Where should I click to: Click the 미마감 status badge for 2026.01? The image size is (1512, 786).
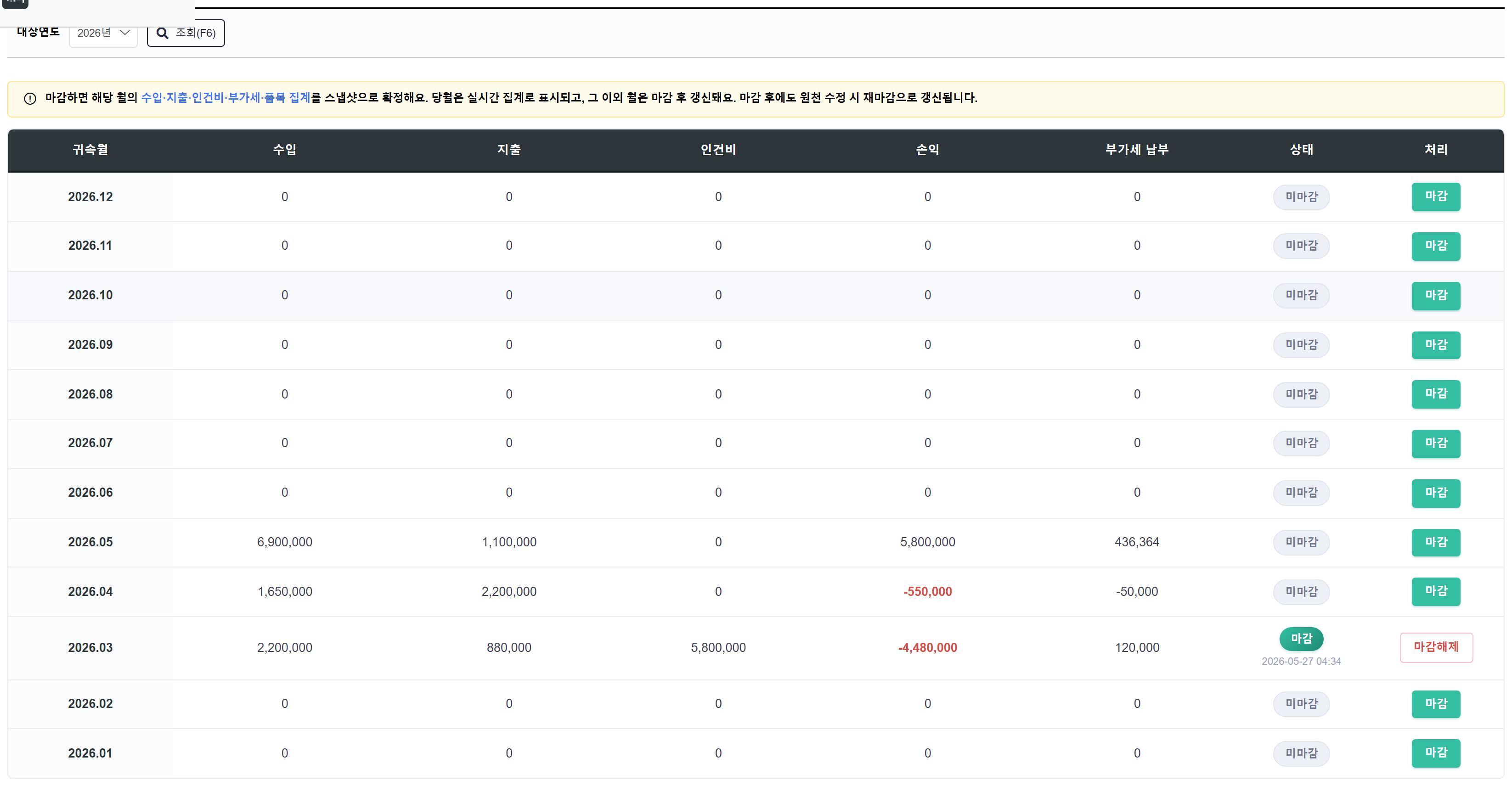(x=1301, y=753)
